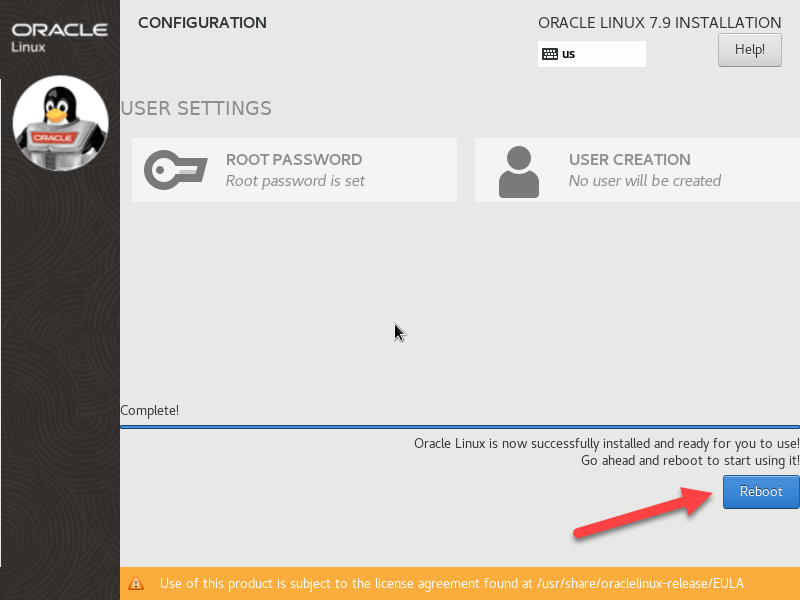Click the 'Root password is set' status

[x=295, y=181]
